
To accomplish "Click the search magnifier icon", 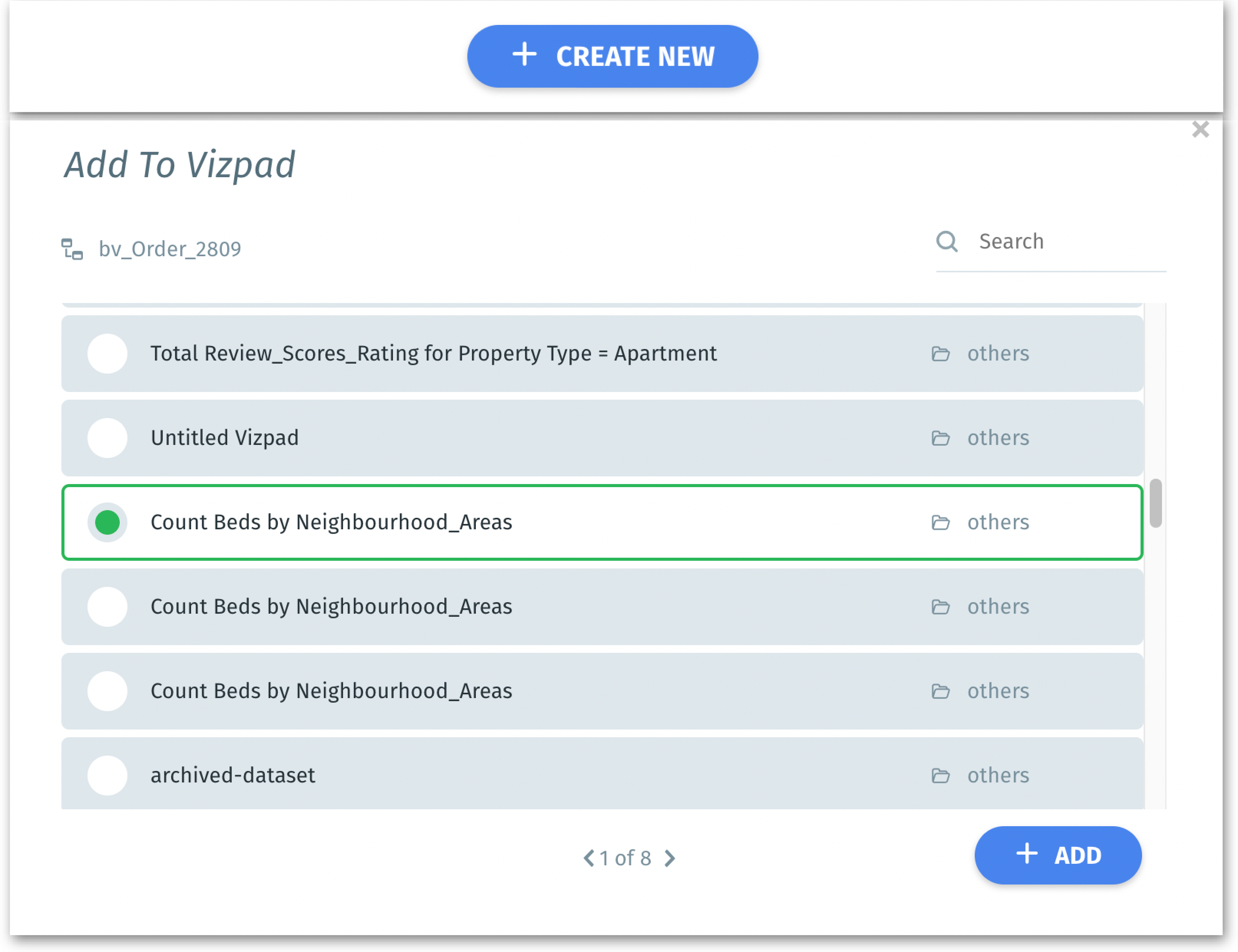I will pos(947,241).
